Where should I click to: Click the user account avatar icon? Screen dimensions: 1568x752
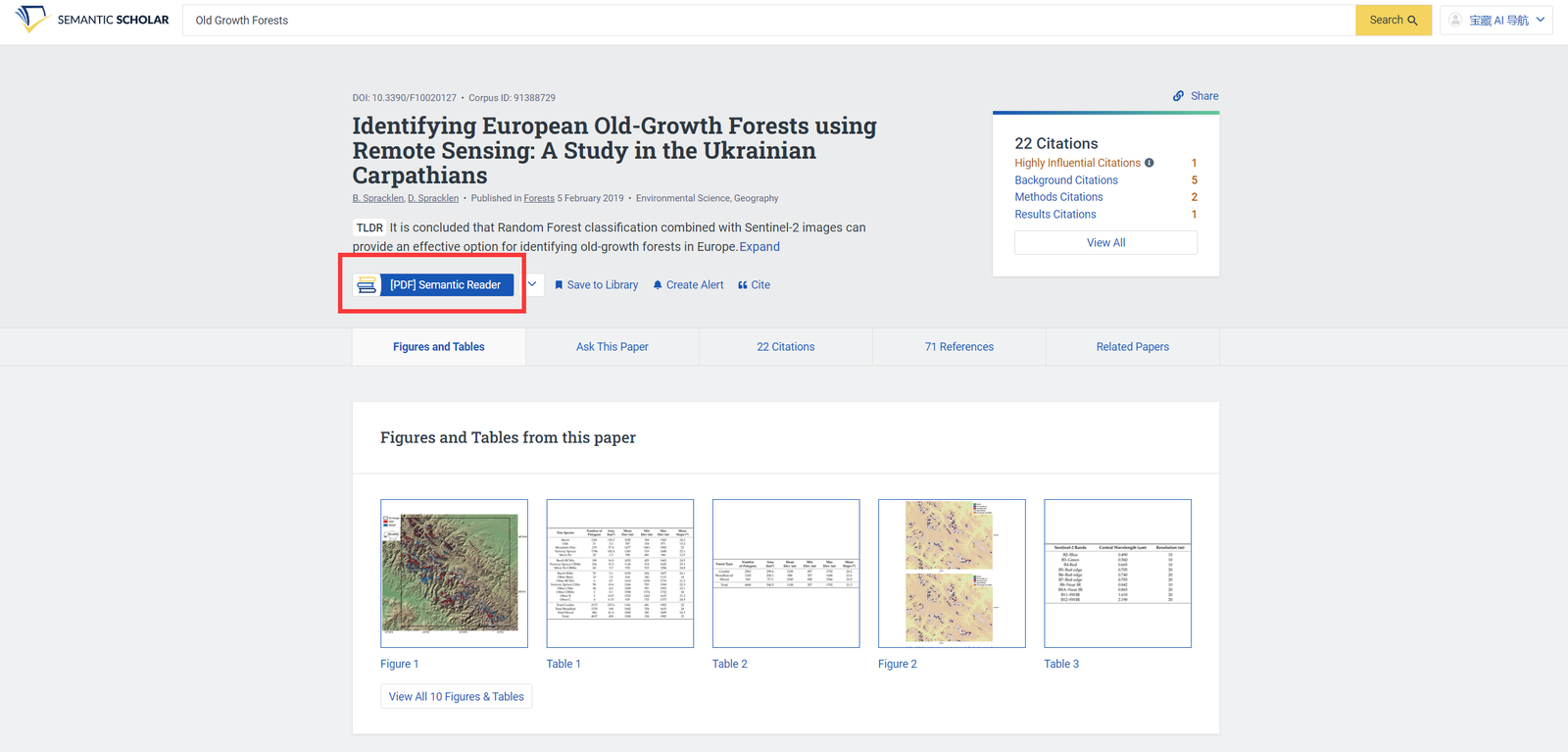[x=1455, y=20]
